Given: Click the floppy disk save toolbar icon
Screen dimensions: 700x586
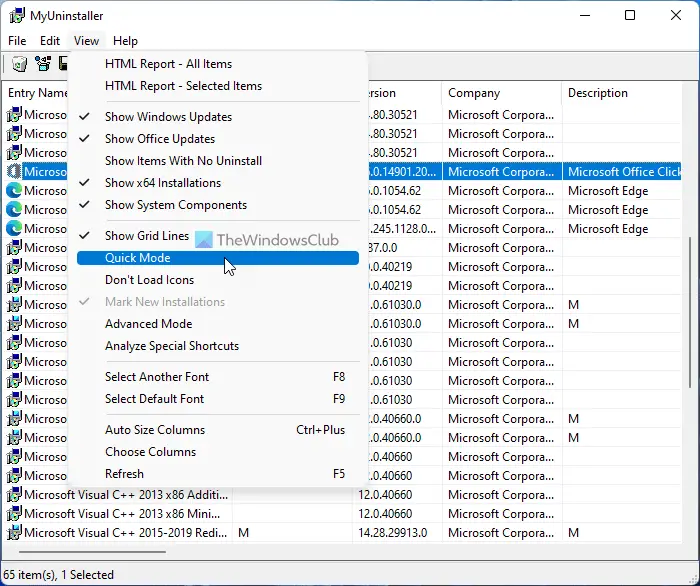Looking at the screenshot, I should click(63, 64).
